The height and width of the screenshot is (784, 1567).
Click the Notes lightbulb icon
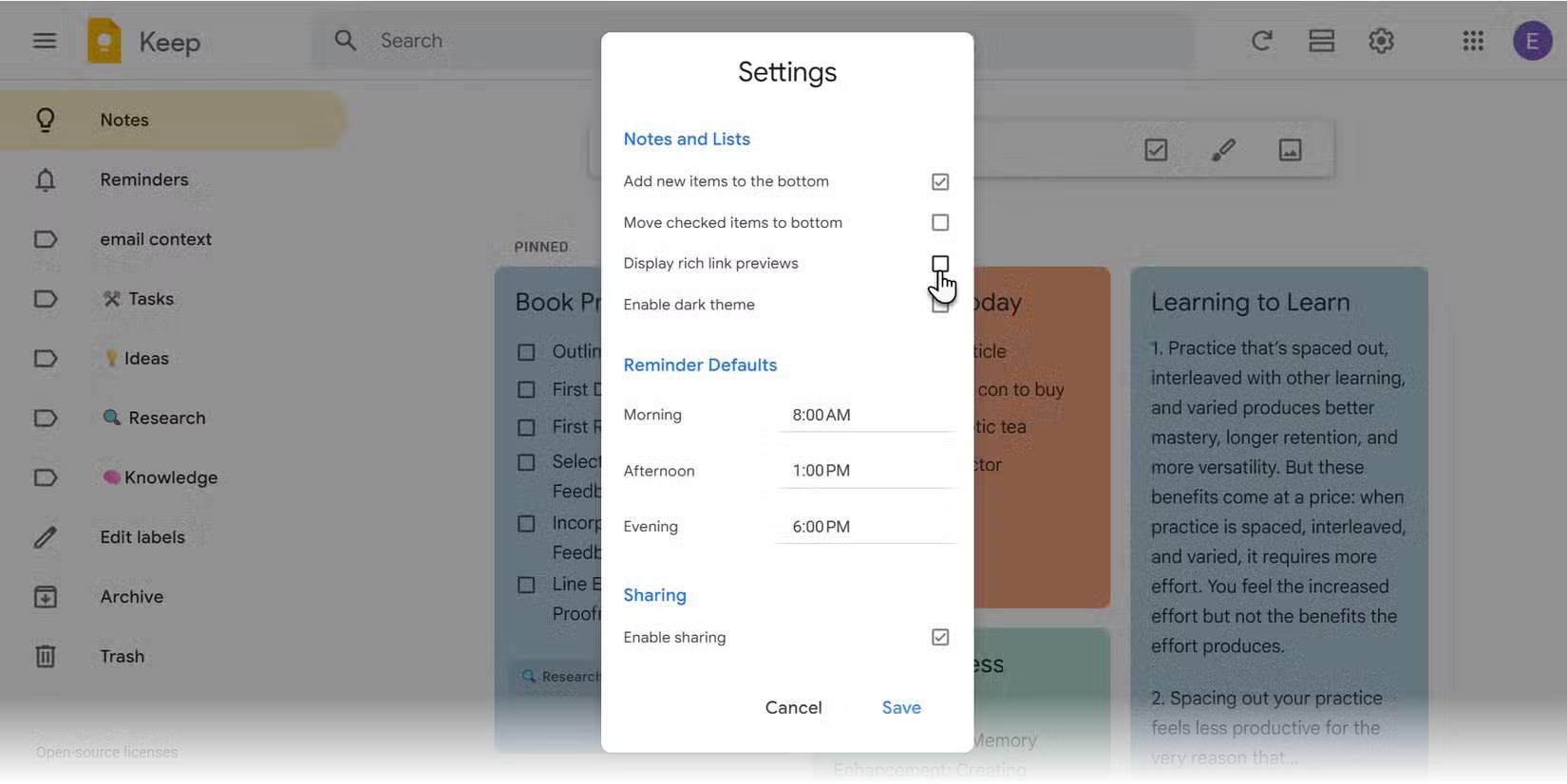[x=46, y=120]
